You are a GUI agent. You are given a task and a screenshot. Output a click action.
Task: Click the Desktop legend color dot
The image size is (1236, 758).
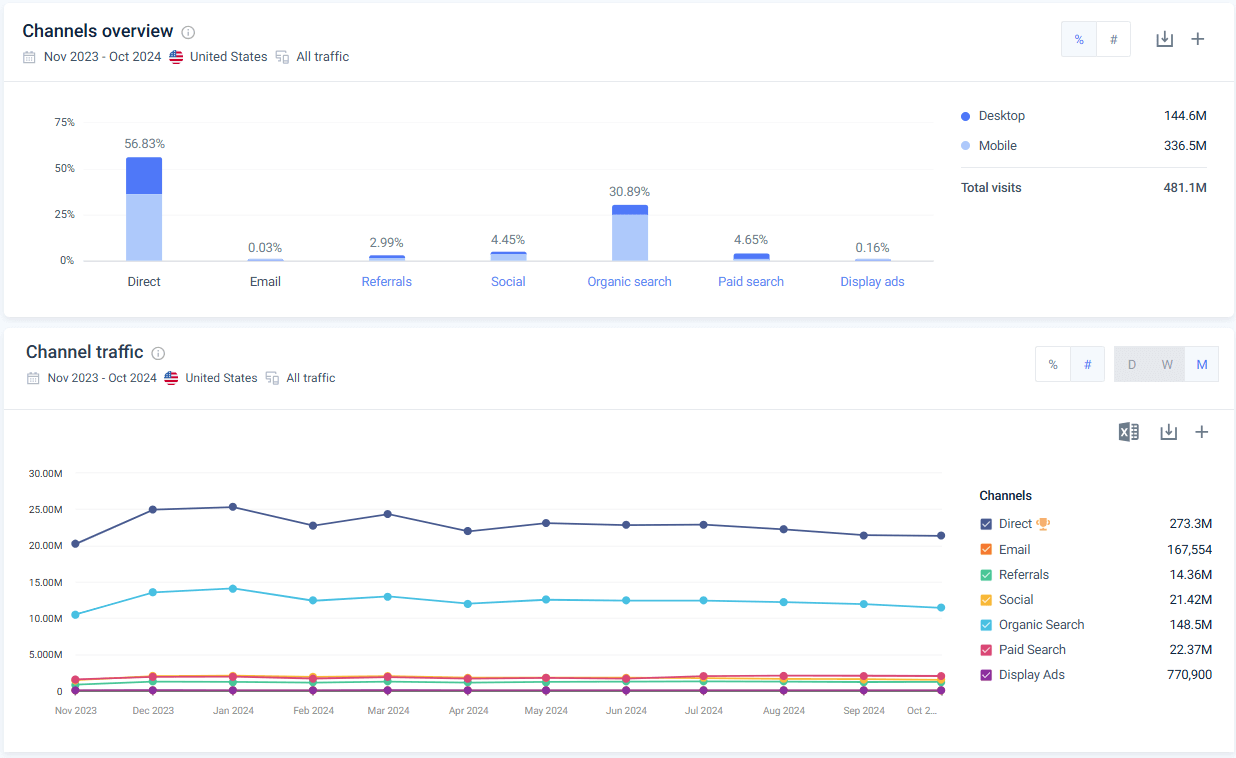964,115
